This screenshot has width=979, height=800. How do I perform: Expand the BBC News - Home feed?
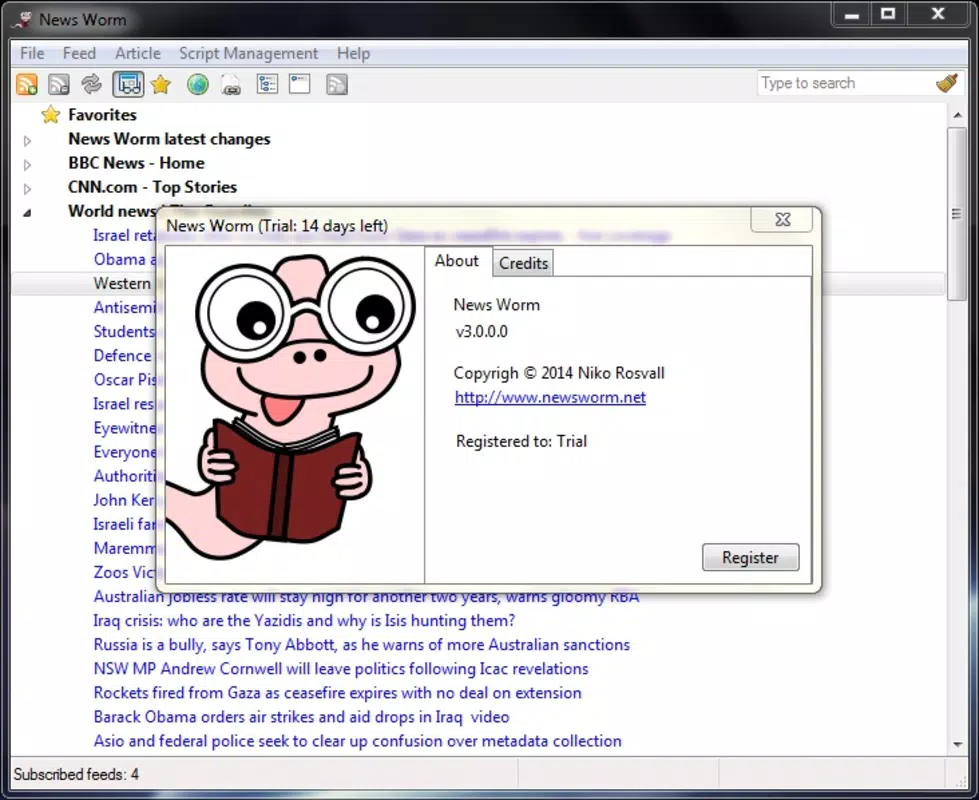tap(27, 165)
